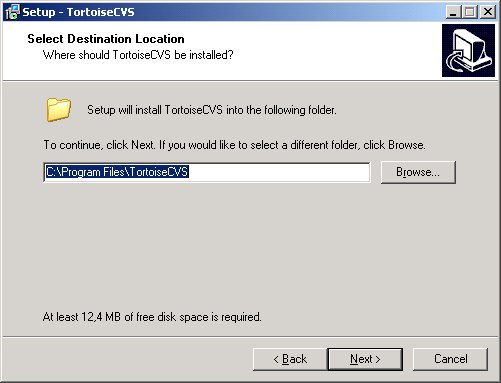This screenshot has width=501, height=383.
Task: Click the Select Destination Location heading
Action: click(106, 39)
